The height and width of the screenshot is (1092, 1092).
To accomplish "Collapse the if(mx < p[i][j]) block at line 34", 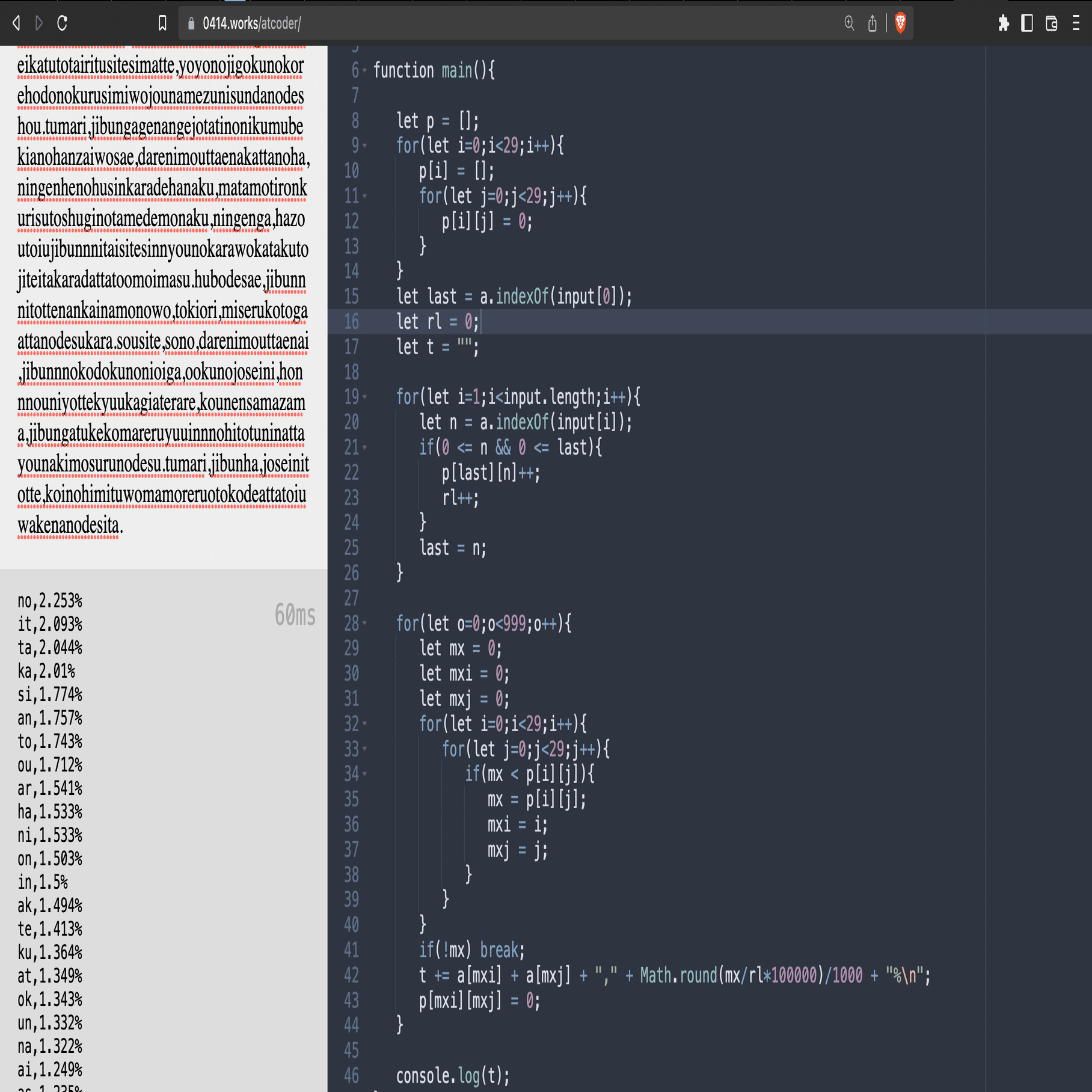I will point(364,774).
